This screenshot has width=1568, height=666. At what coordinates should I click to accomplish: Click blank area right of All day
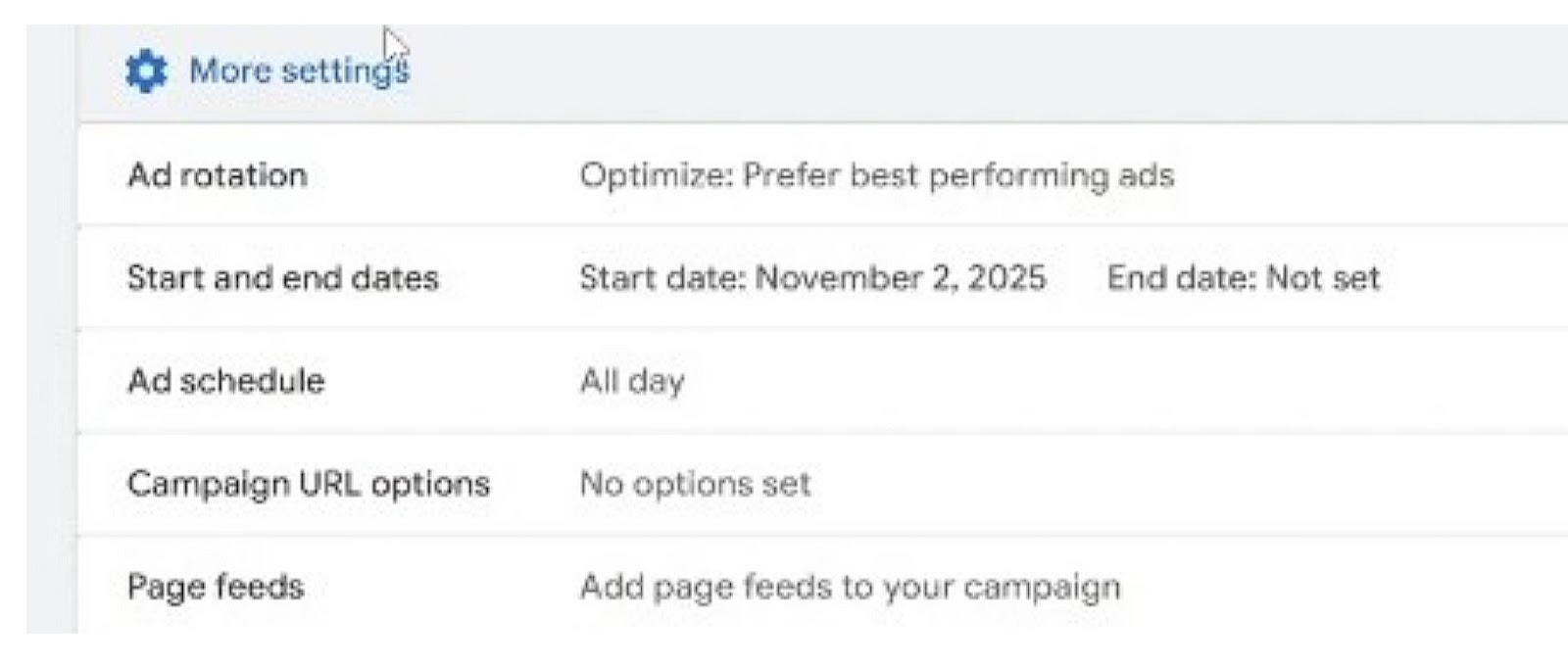click(1078, 381)
